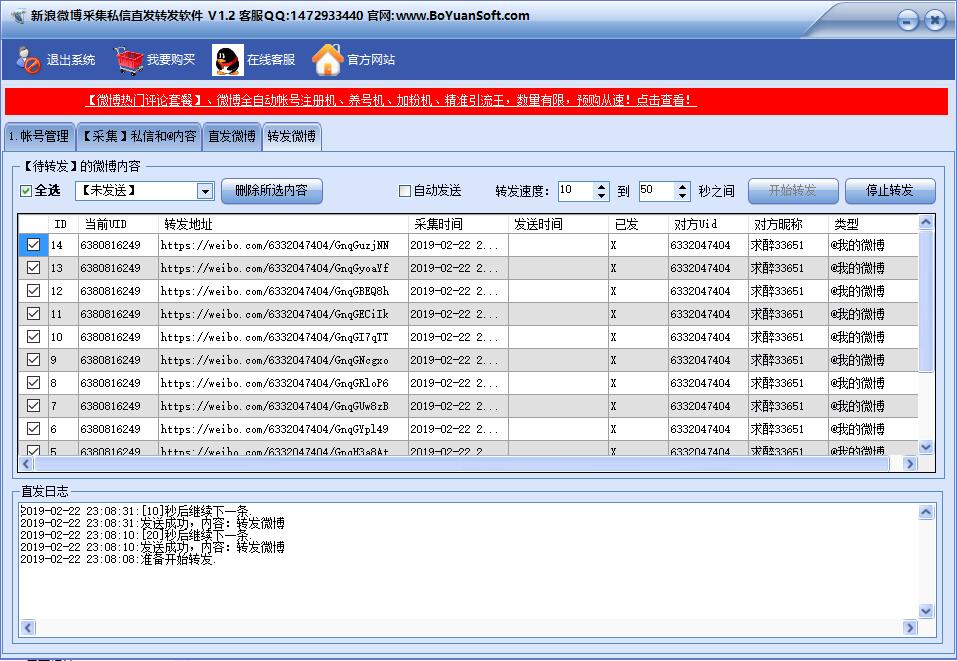Image resolution: width=957 pixels, height=661 pixels.
Task: Decrease the maximum speed value of 50
Action: coord(682,196)
